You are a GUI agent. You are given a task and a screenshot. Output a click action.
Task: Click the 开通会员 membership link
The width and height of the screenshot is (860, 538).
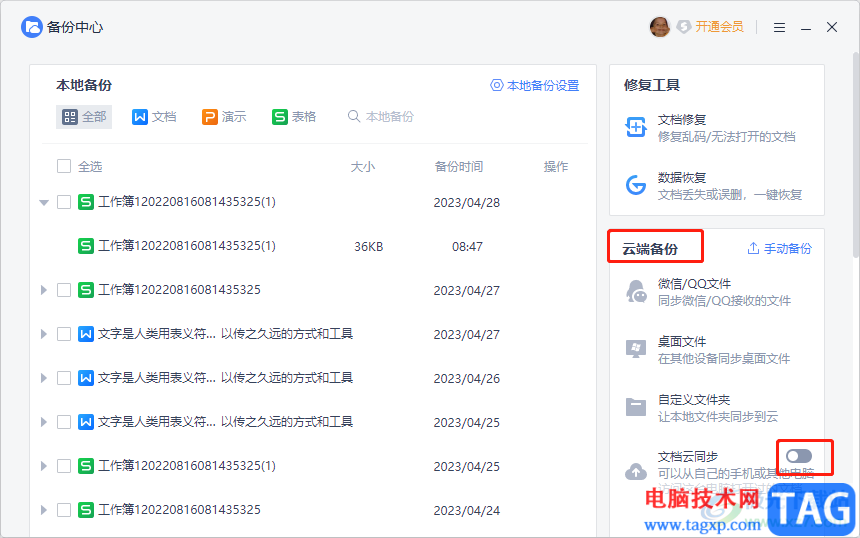point(719,26)
